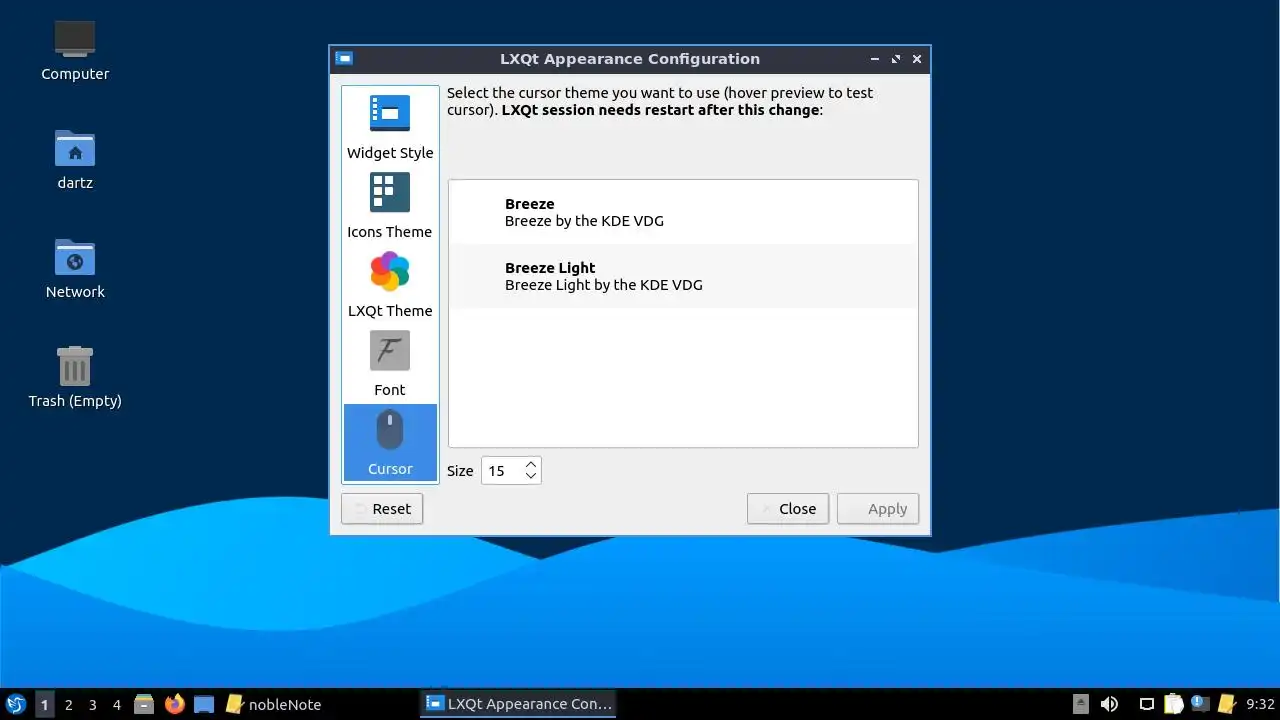Open the Icons Theme settings page
The width and height of the screenshot is (1280, 720).
[x=390, y=206]
